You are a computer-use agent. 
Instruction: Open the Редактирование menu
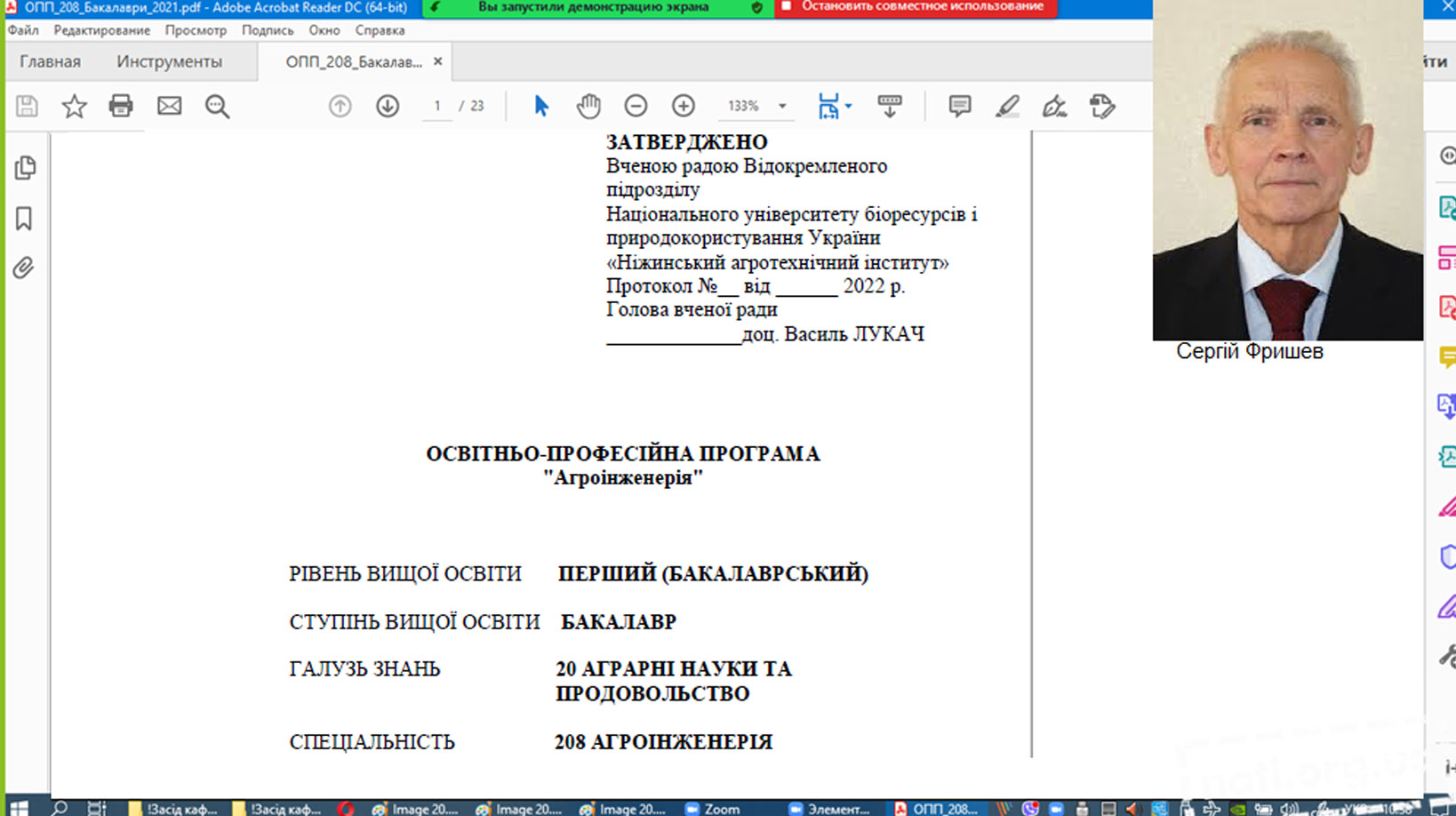point(101,30)
